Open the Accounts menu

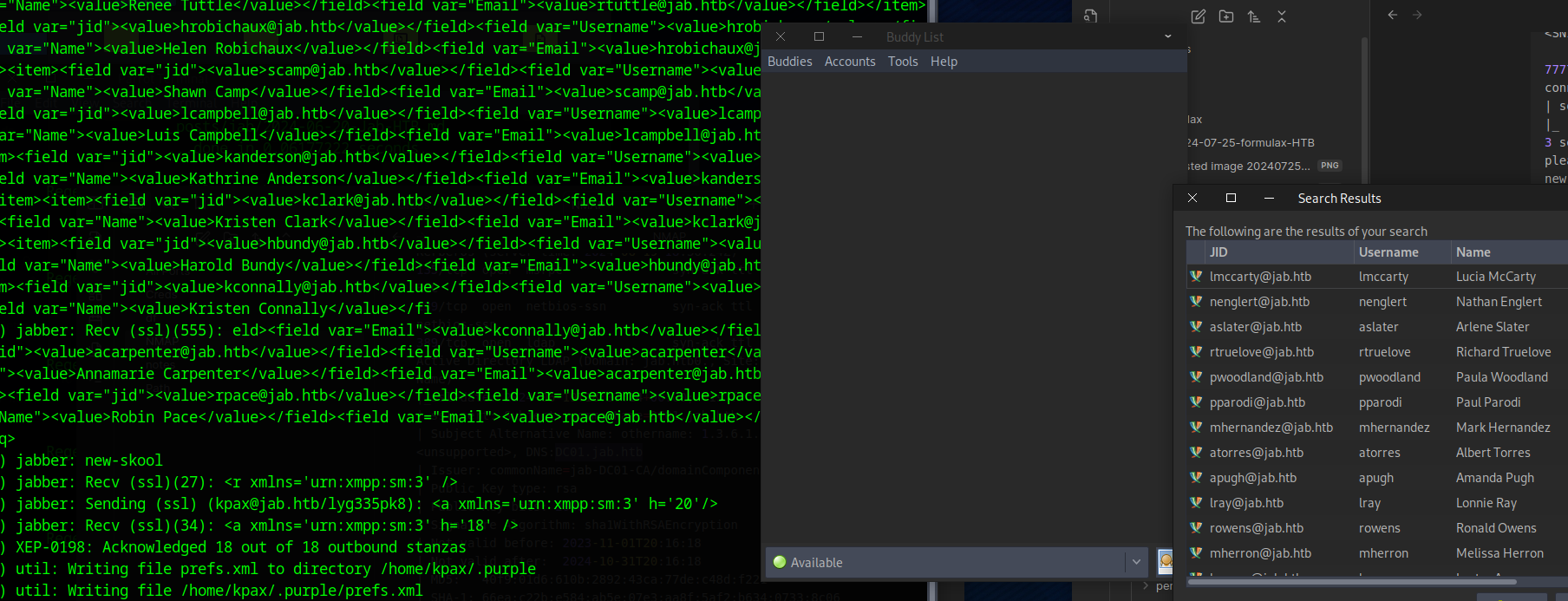point(850,62)
